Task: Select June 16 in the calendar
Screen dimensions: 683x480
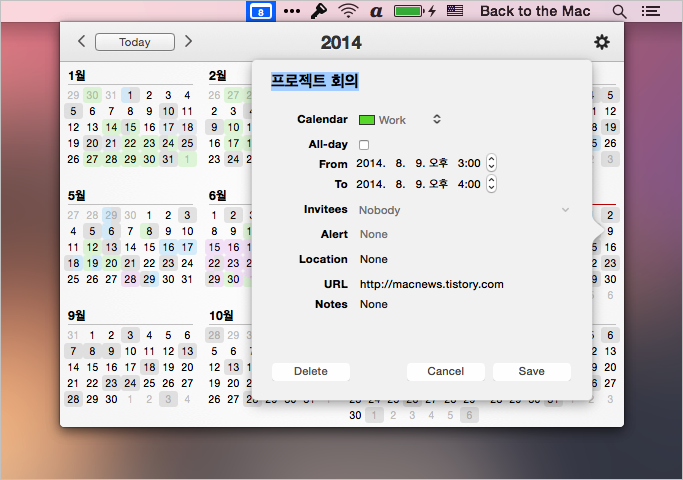Action: (233, 247)
